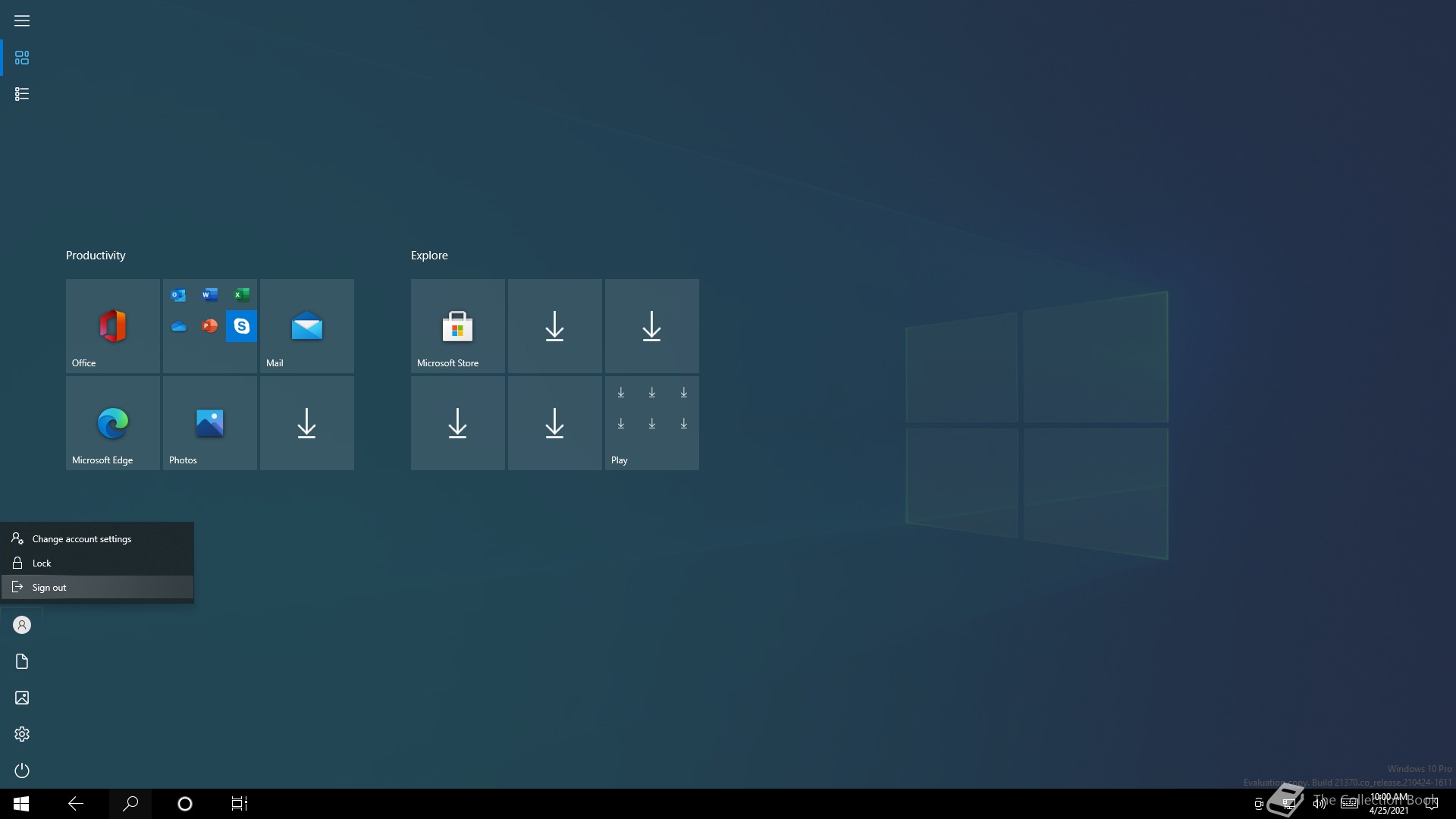The width and height of the screenshot is (1456, 819).
Task: Open Settings via the gear icon
Action: (22, 734)
